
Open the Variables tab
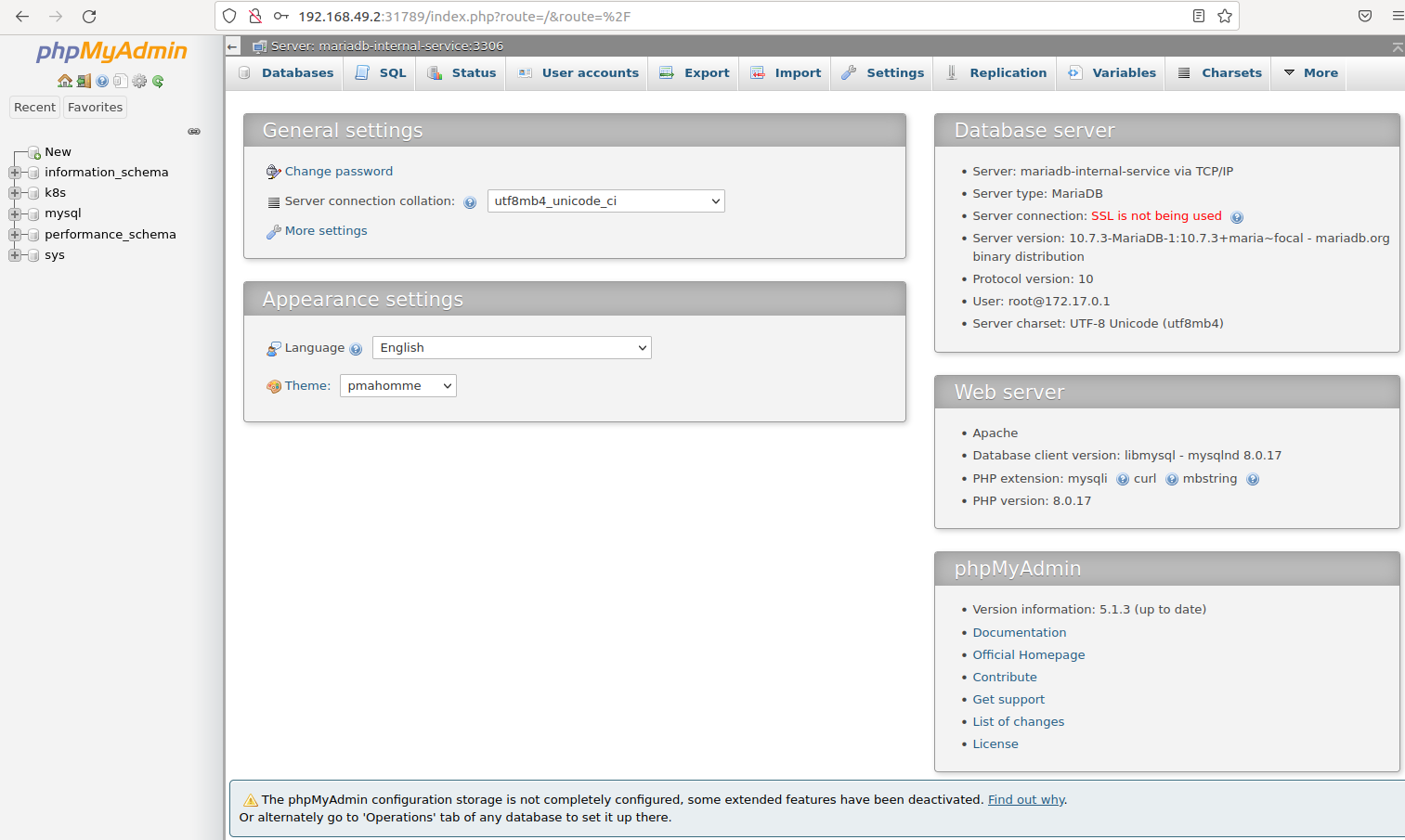click(1112, 73)
